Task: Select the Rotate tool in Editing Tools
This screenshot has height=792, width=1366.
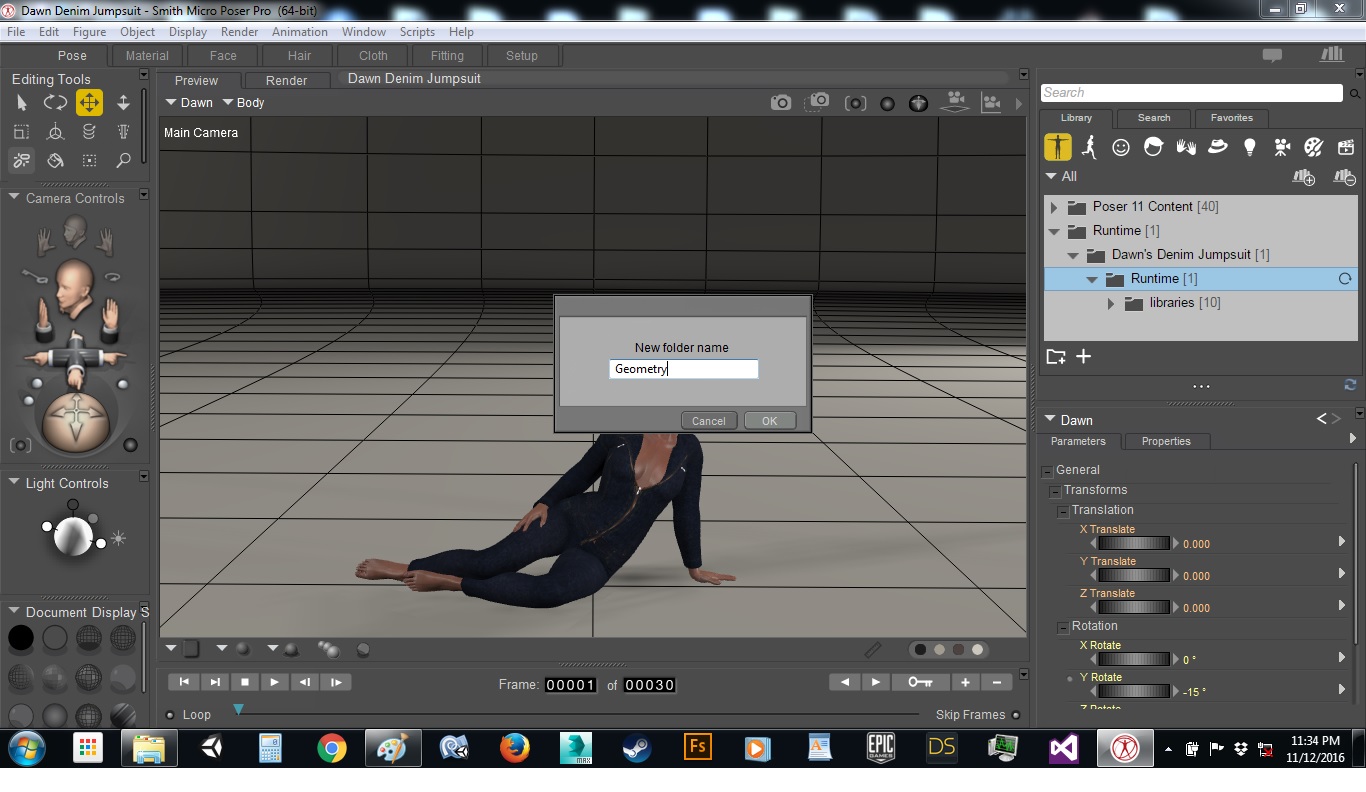Action: coord(55,102)
